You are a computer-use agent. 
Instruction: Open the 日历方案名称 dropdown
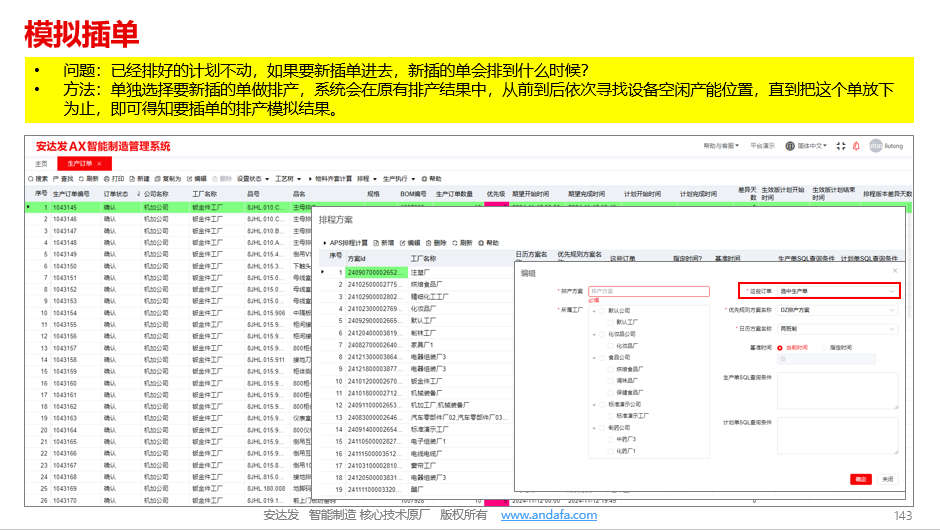tap(838, 329)
